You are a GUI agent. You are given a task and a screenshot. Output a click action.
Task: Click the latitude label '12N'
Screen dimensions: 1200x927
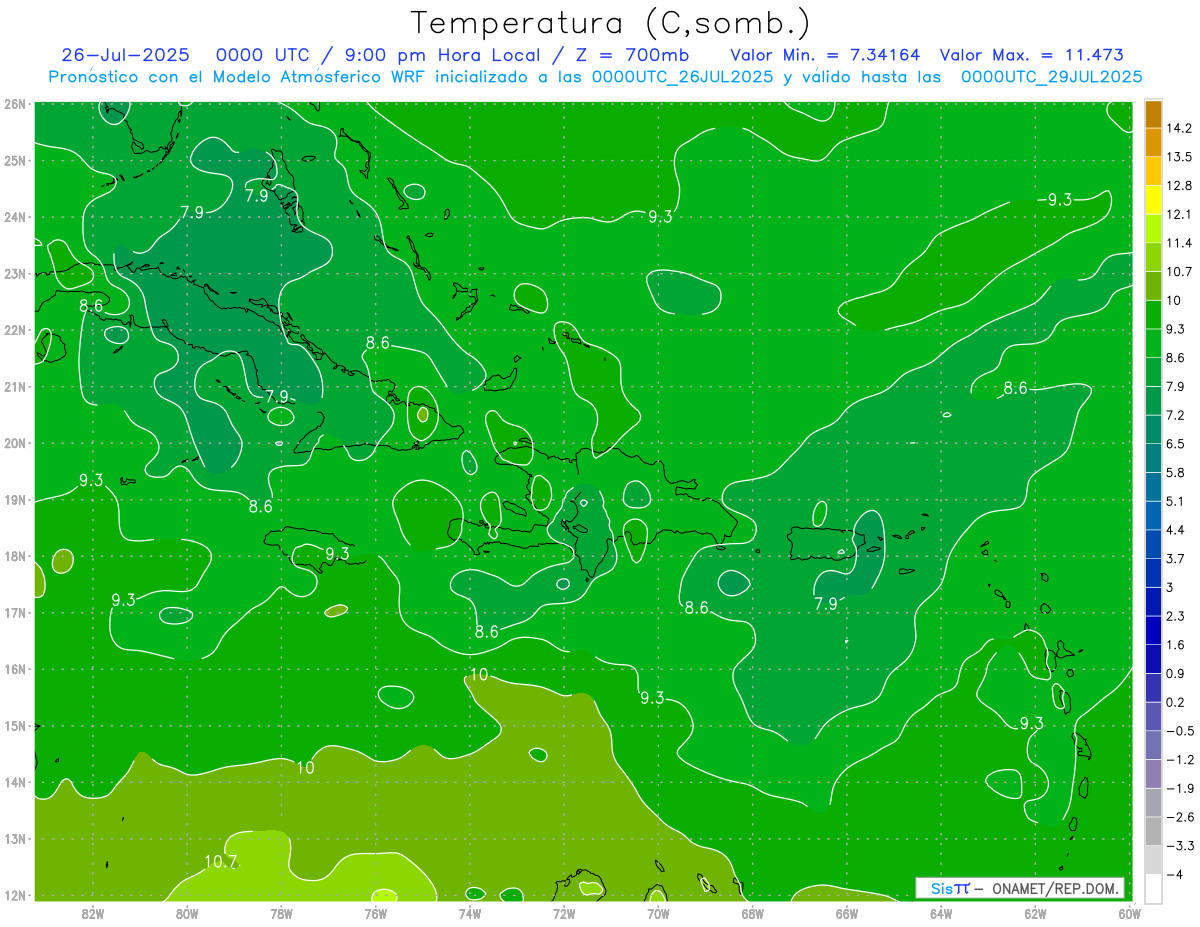pos(14,895)
